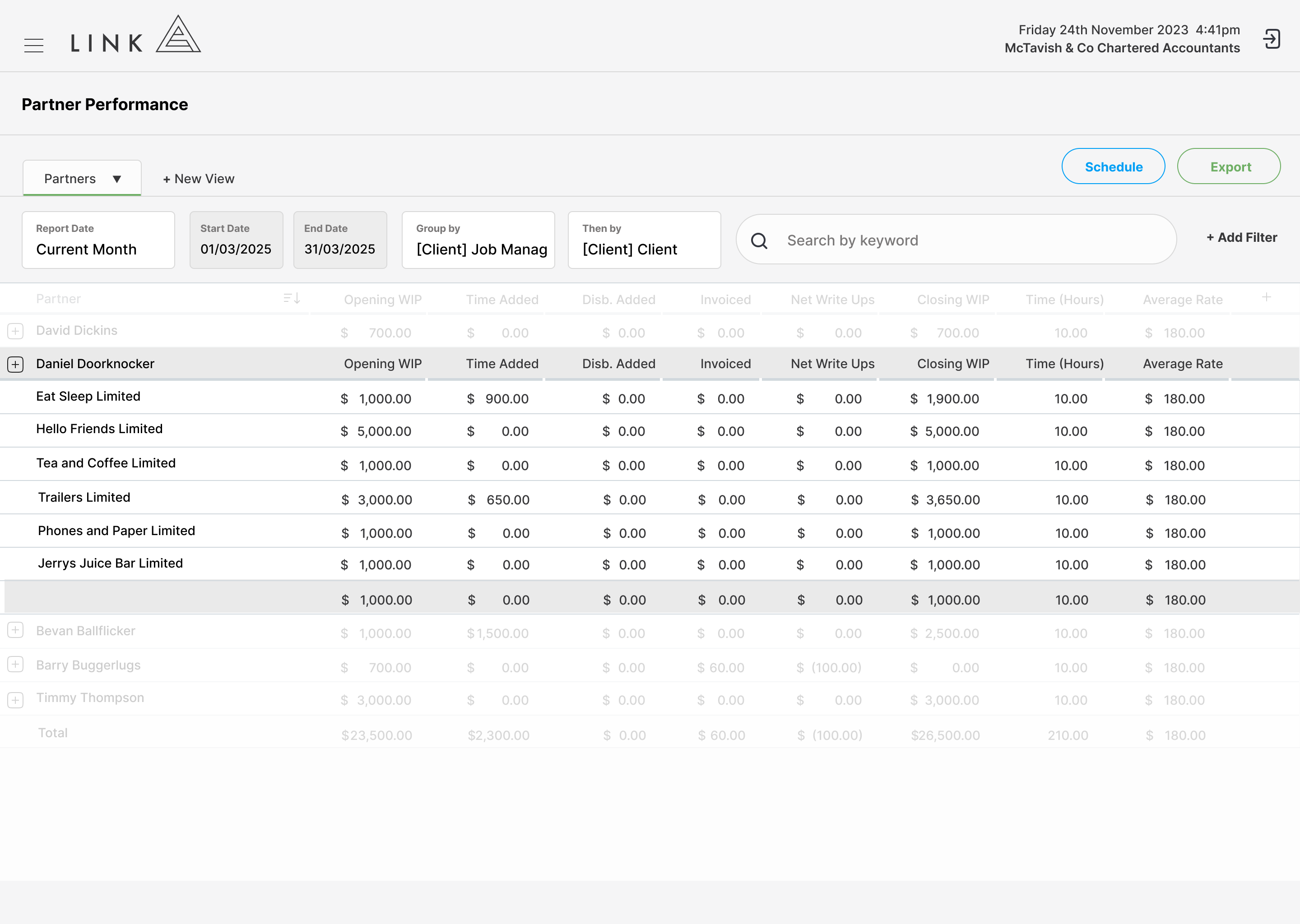Click Bevan Ballflicker Time Added $1,500.00
1300x924 pixels.
(x=497, y=633)
